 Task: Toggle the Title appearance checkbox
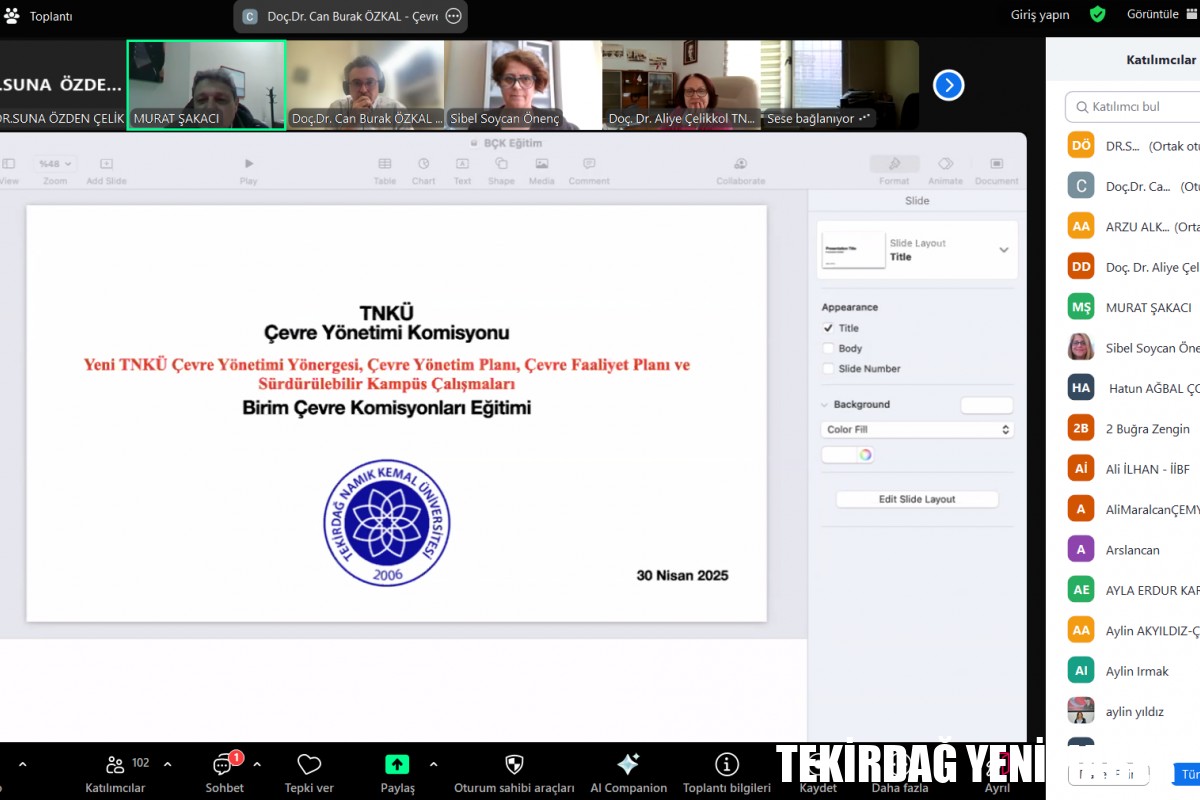point(828,328)
